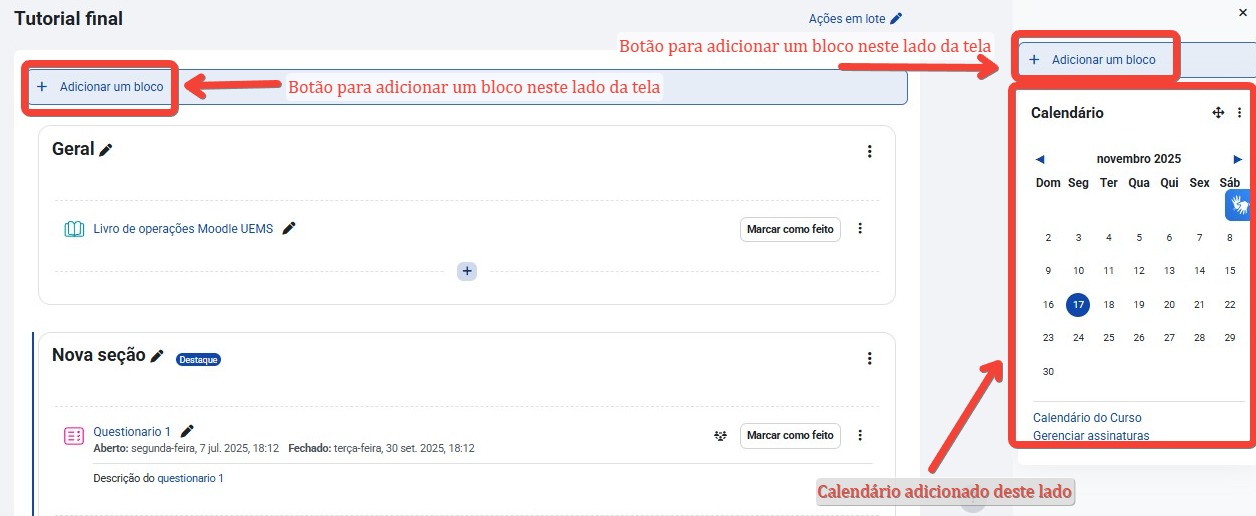This screenshot has height=516, width=1256.
Task: Click the book icon of Livro de operações
Action: (74, 229)
